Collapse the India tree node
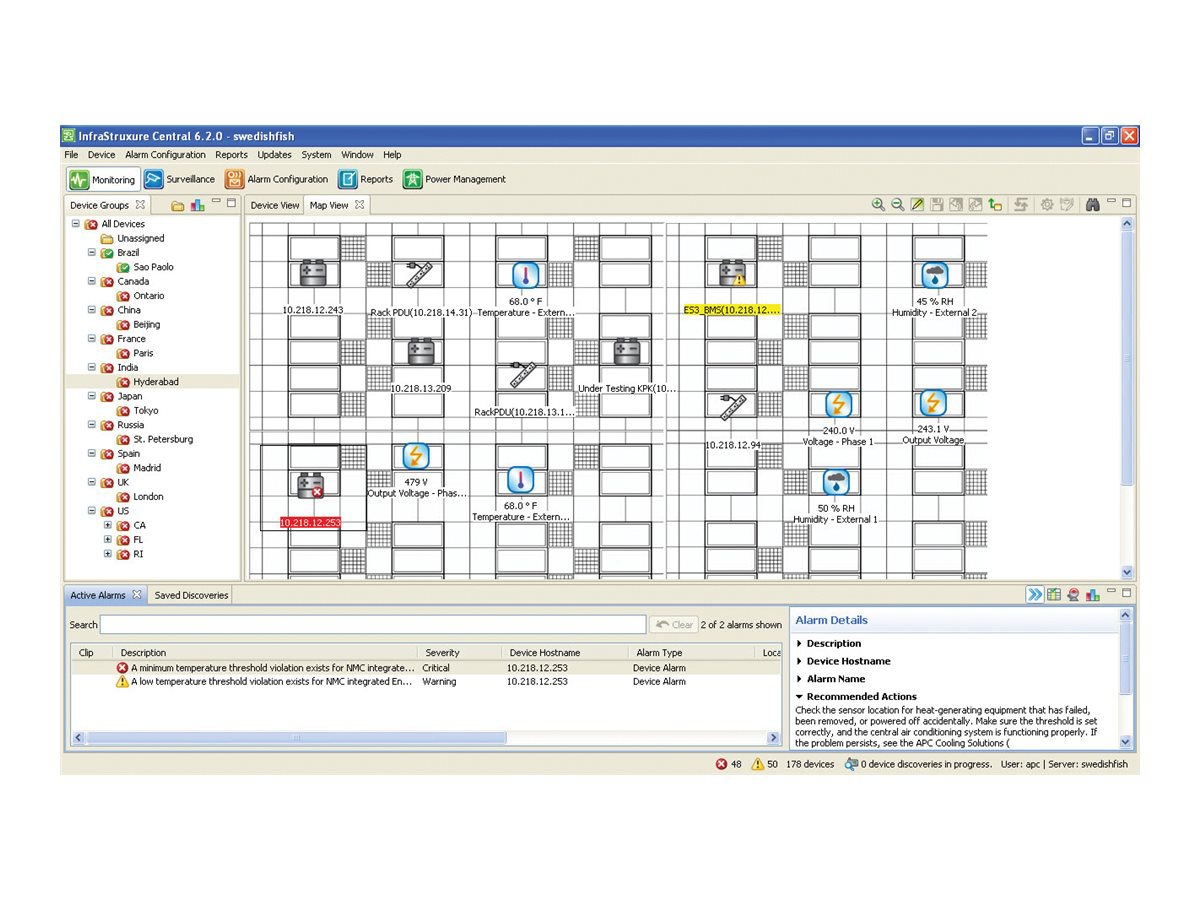The image size is (1200, 900). 91,367
